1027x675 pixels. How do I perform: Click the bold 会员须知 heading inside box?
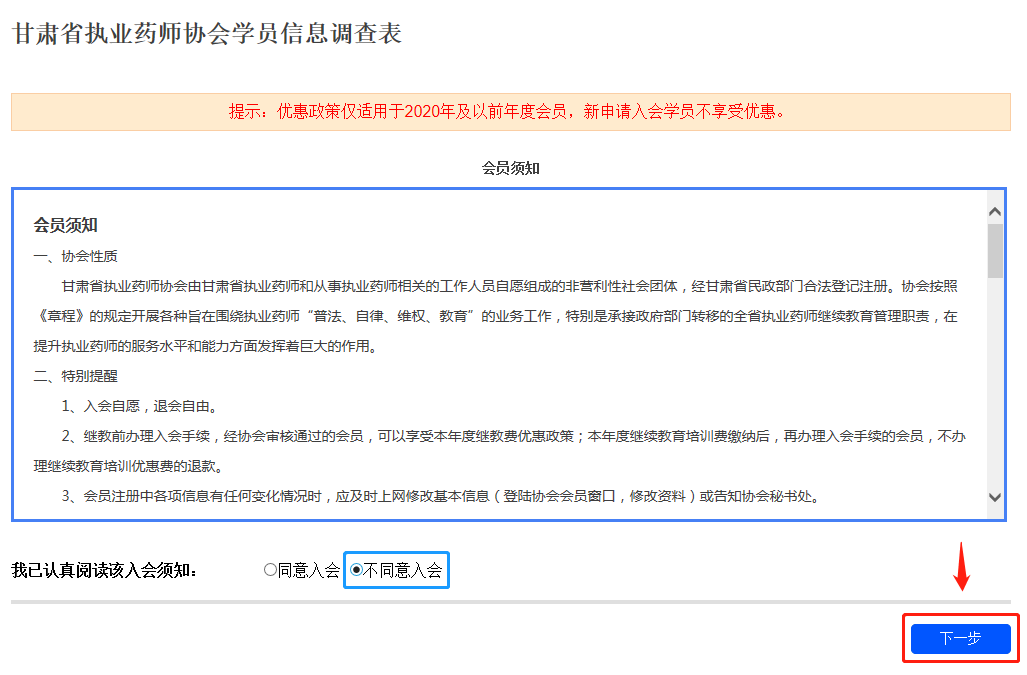click(65, 225)
